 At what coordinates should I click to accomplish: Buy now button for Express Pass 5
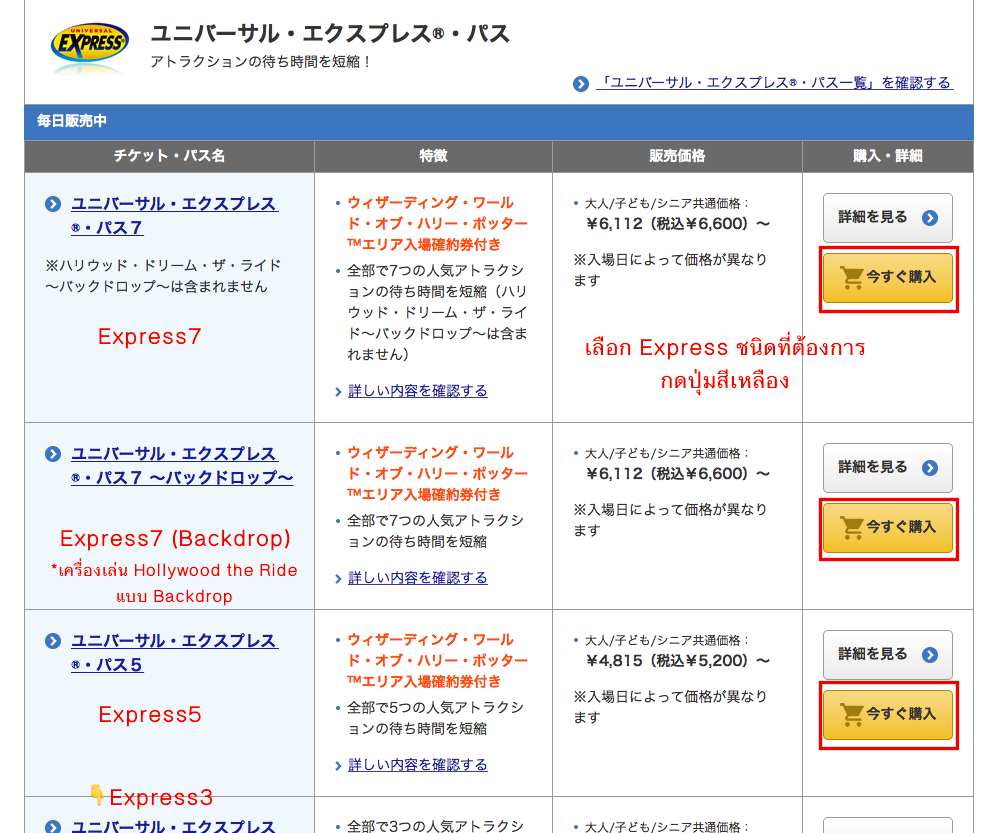tap(887, 715)
